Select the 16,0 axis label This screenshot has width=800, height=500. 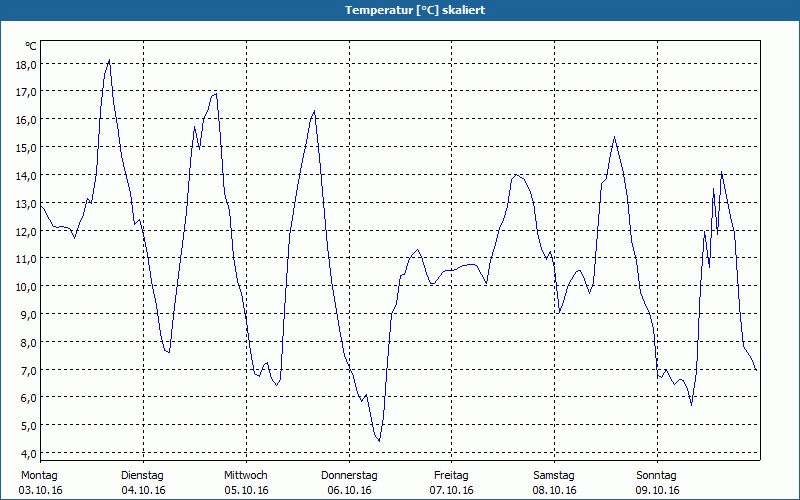26,120
